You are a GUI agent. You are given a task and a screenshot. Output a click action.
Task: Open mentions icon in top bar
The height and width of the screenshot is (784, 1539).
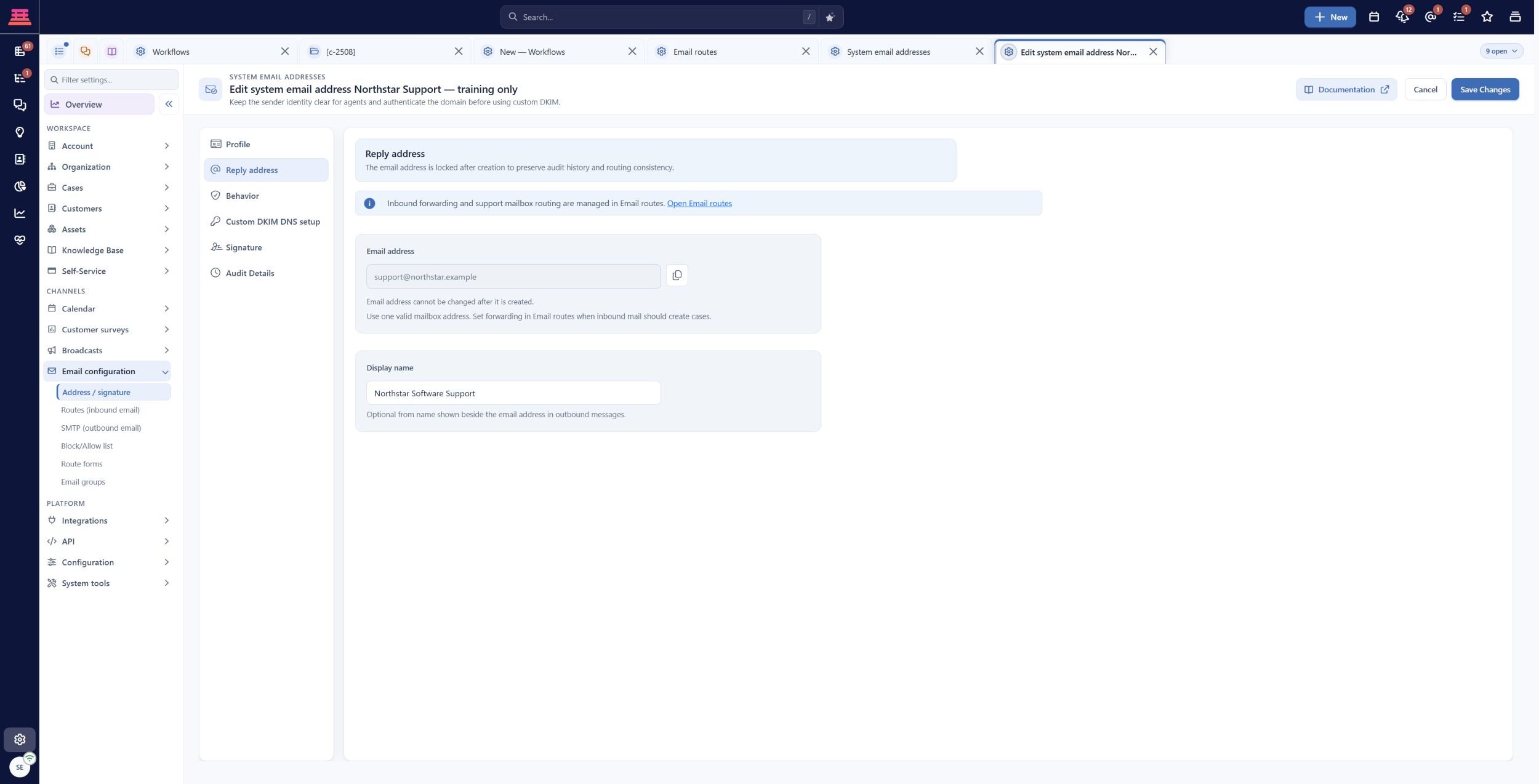click(x=1431, y=17)
